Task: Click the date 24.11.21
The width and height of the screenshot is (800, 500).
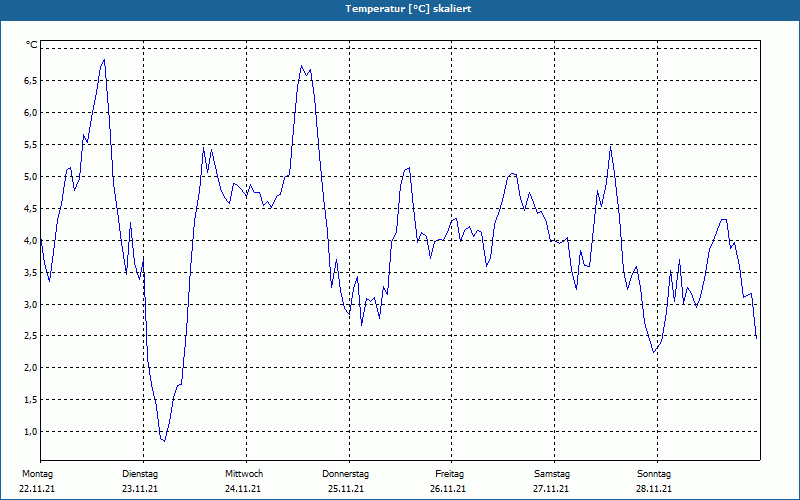Action: pyautogui.click(x=243, y=489)
